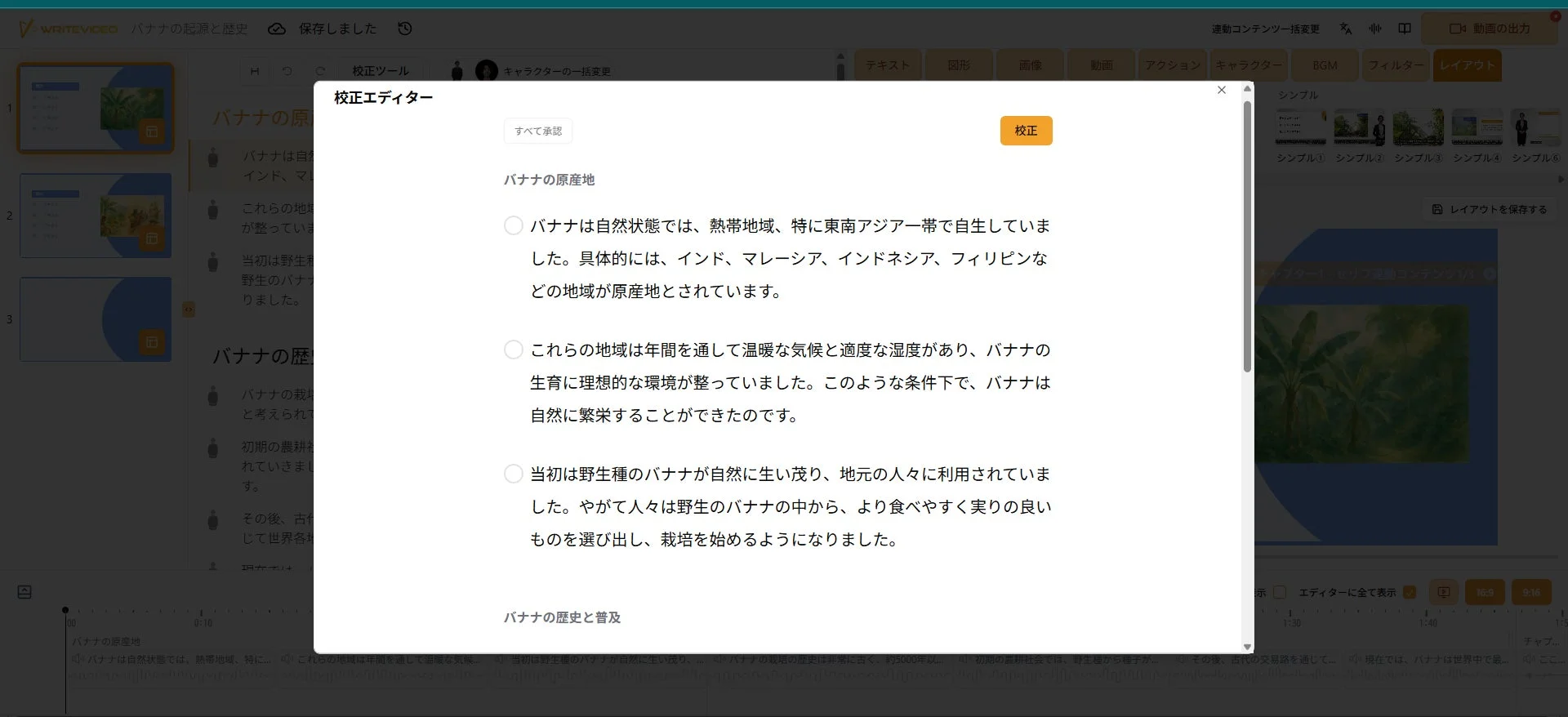This screenshot has height=717, width=1568.
Task: Open the 校正ツール button
Action: (381, 71)
